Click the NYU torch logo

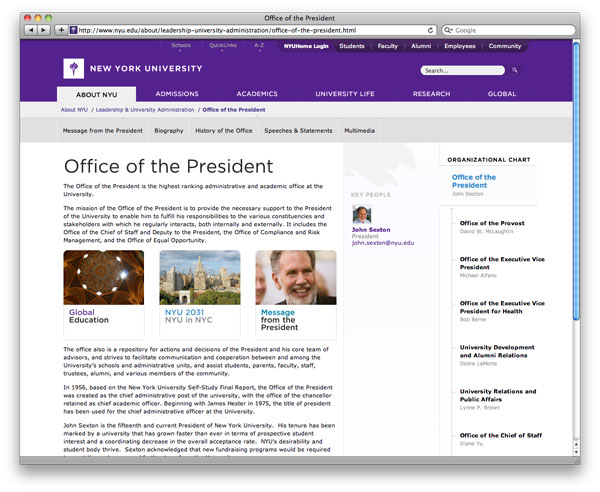(71, 69)
